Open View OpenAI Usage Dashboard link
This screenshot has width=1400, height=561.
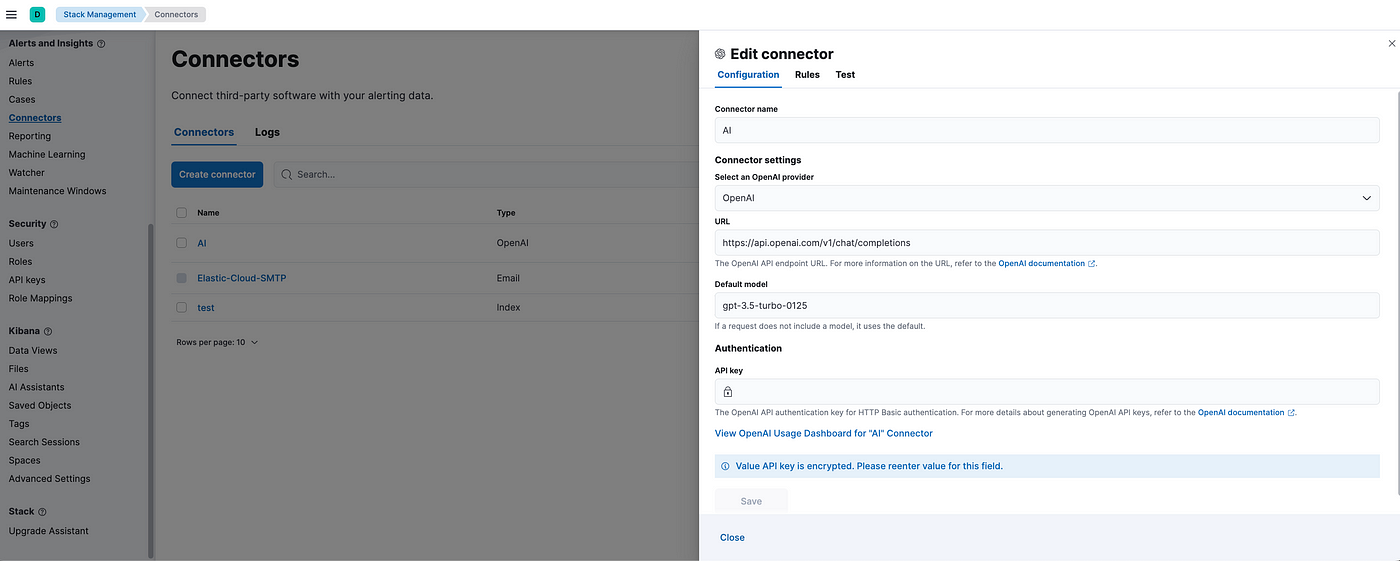coord(823,434)
